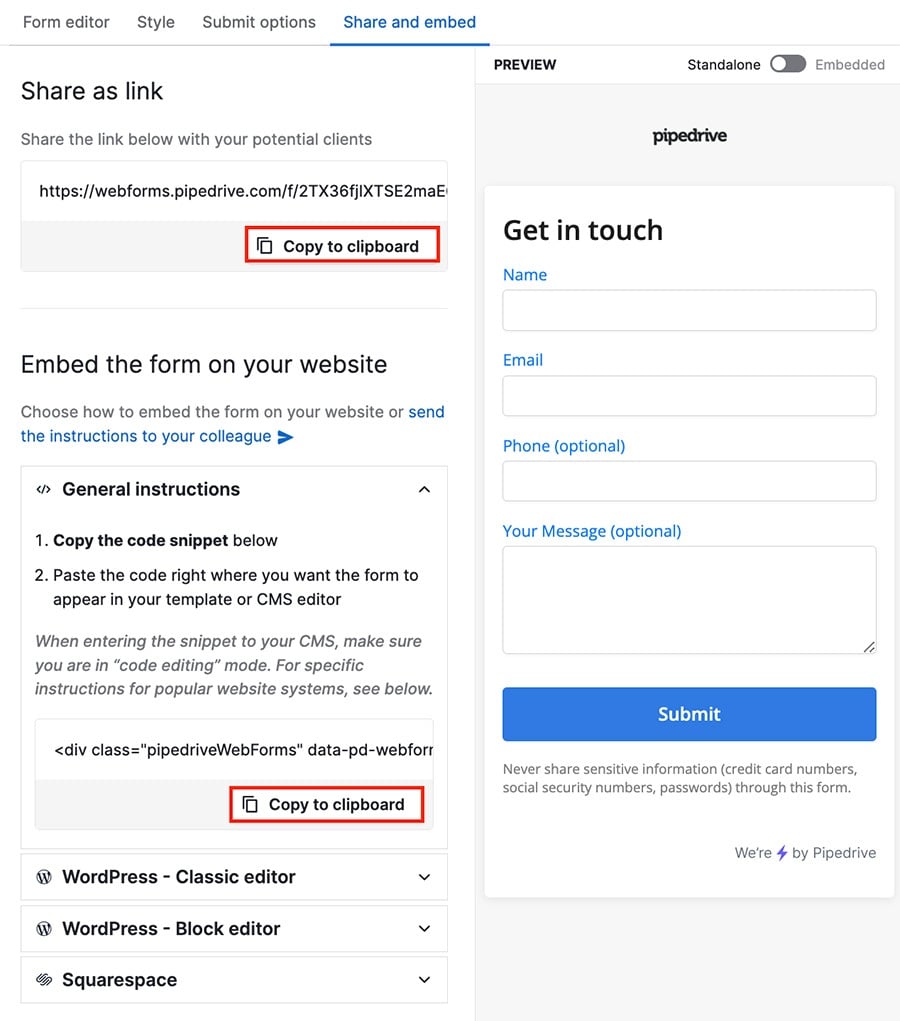Click the Pipedrive logo in preview
Screen dimensions: 900x1021
tap(689, 136)
